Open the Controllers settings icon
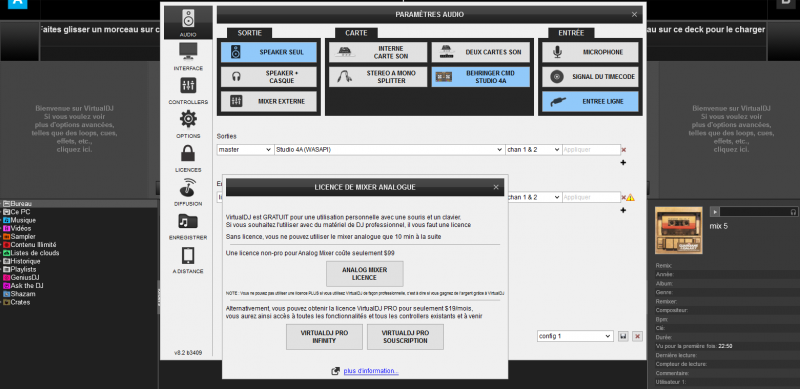The width and height of the screenshot is (800, 389). pyautogui.click(x=188, y=86)
